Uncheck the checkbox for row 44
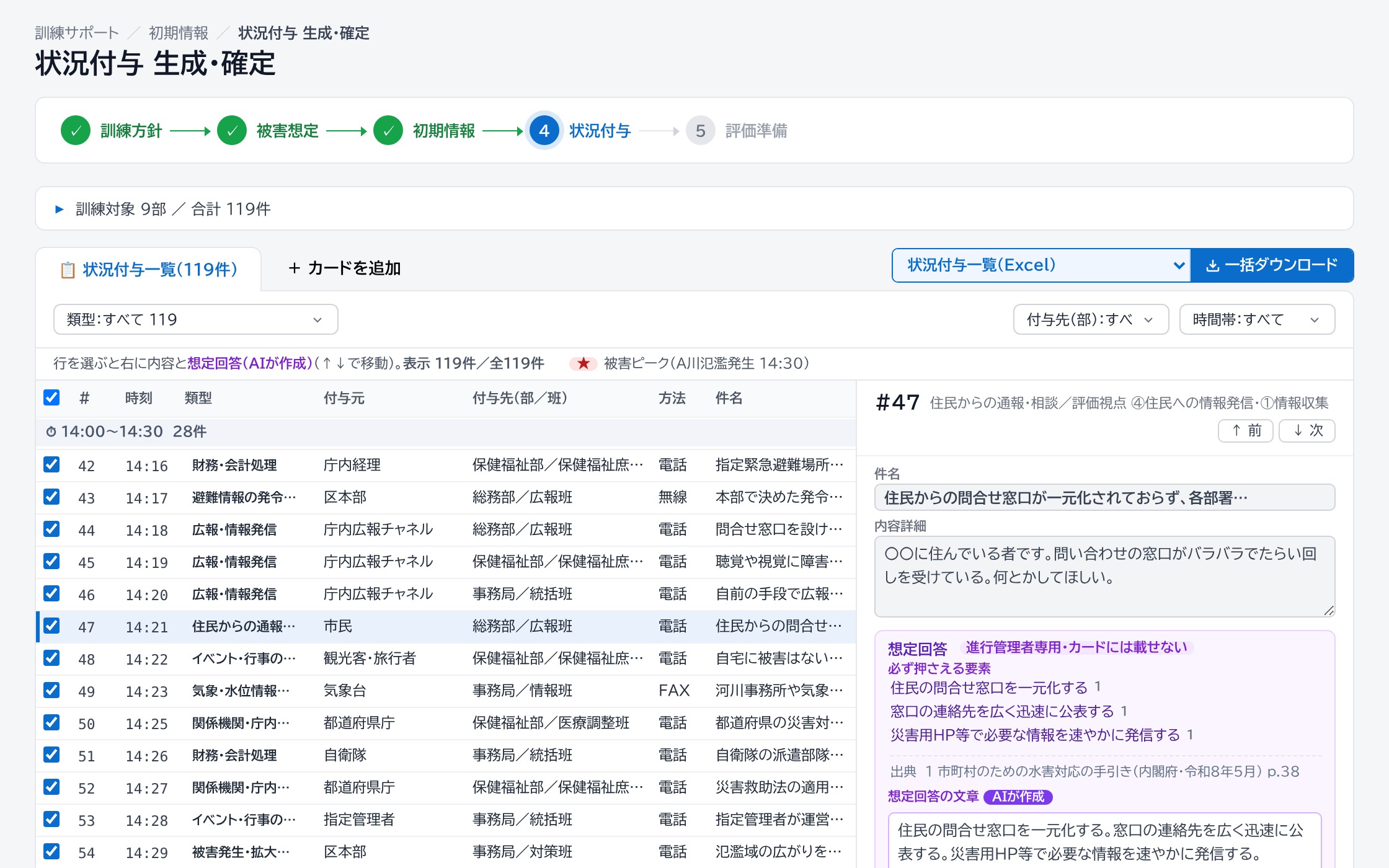The height and width of the screenshot is (868, 1389). 51,529
